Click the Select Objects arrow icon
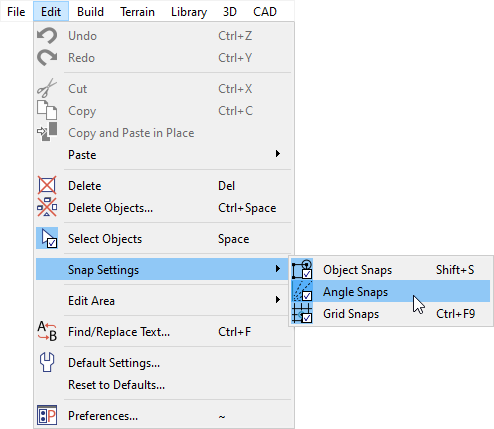494x429 pixels. [47, 238]
